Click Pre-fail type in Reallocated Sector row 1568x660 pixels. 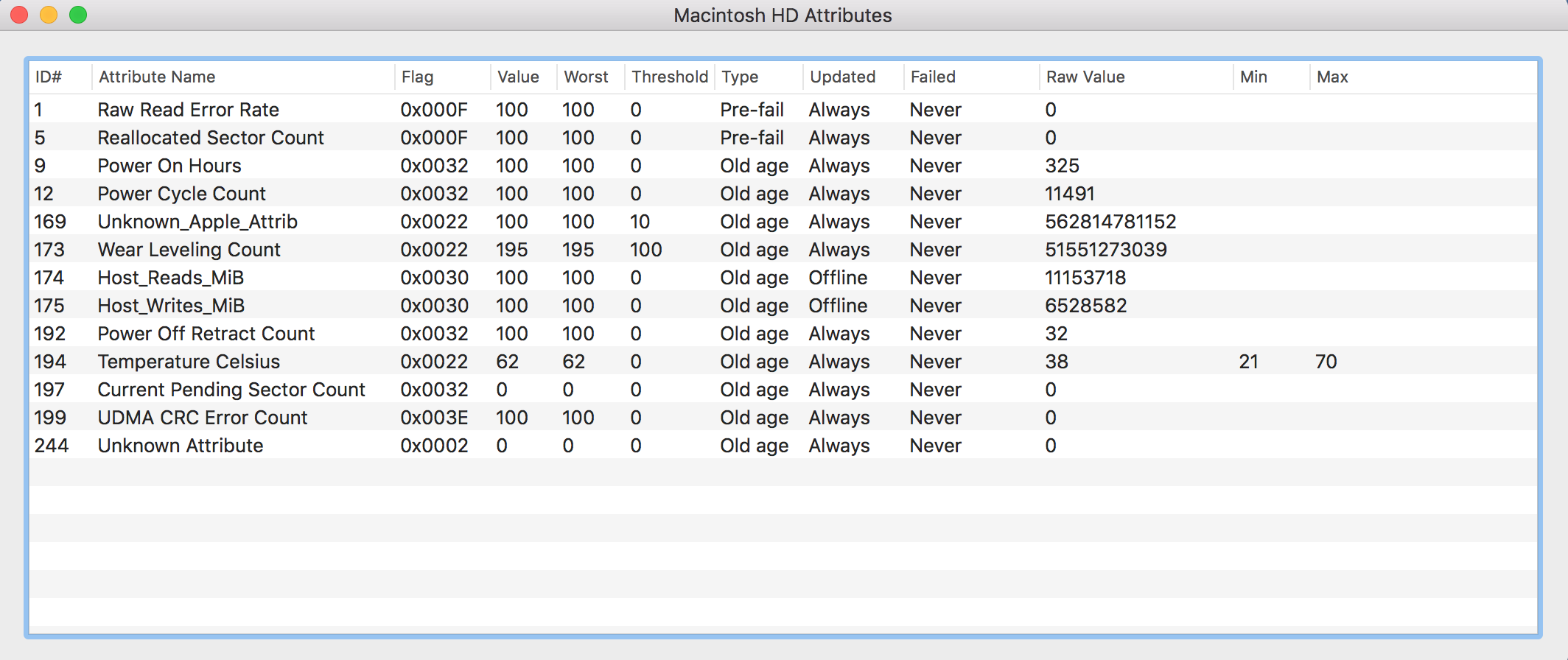[x=752, y=138]
